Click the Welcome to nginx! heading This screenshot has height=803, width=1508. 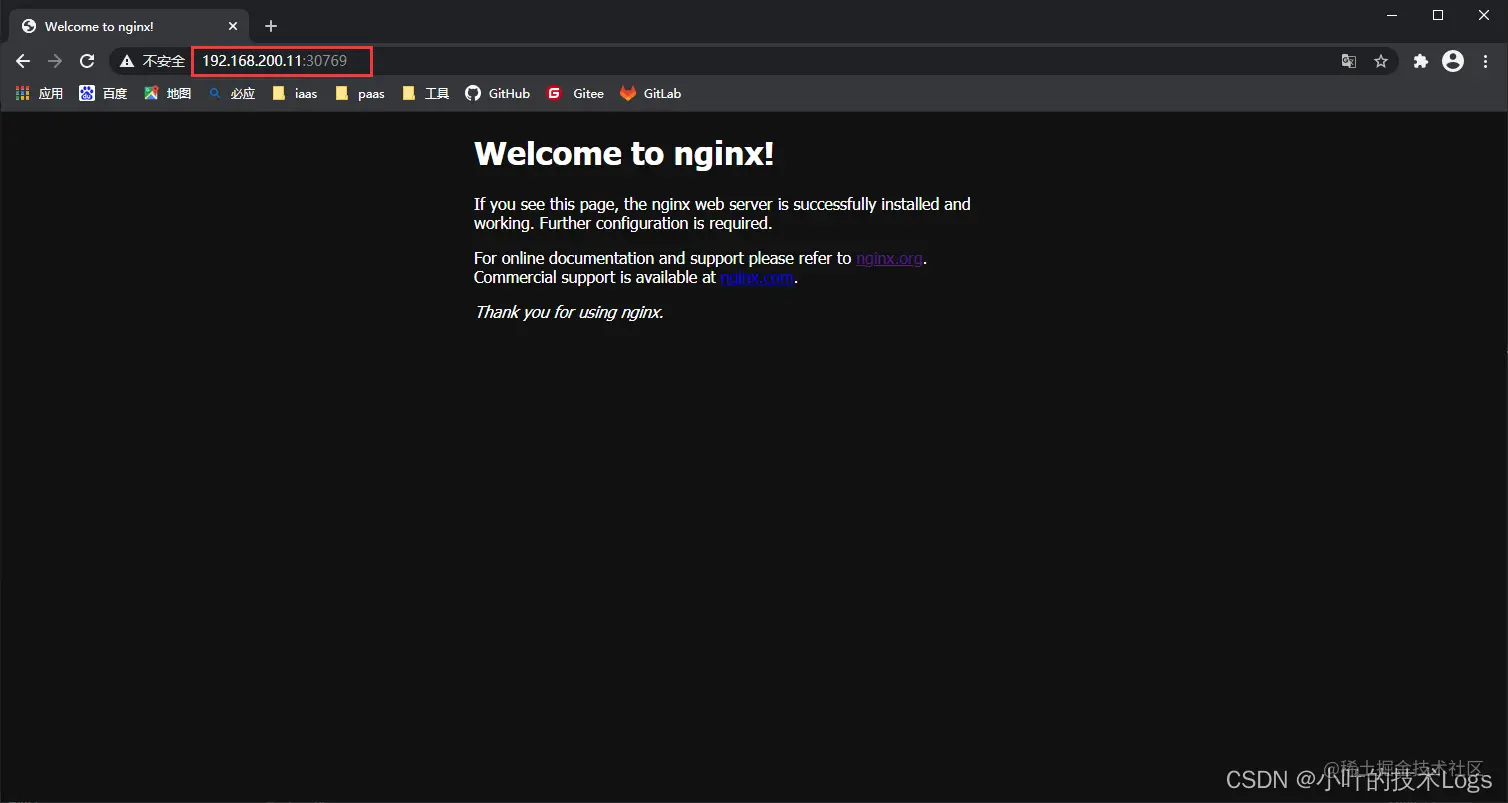624,153
